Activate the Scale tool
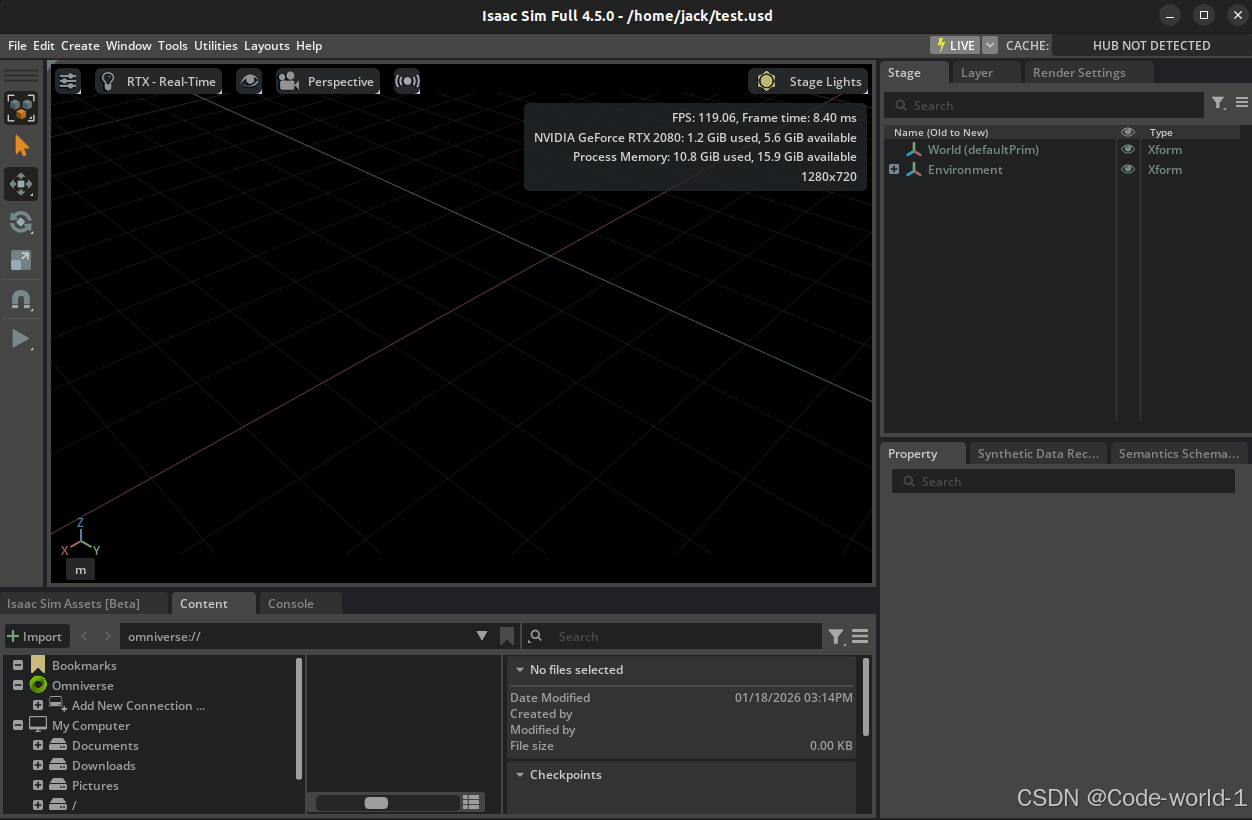The width and height of the screenshot is (1252, 820). pos(21,260)
